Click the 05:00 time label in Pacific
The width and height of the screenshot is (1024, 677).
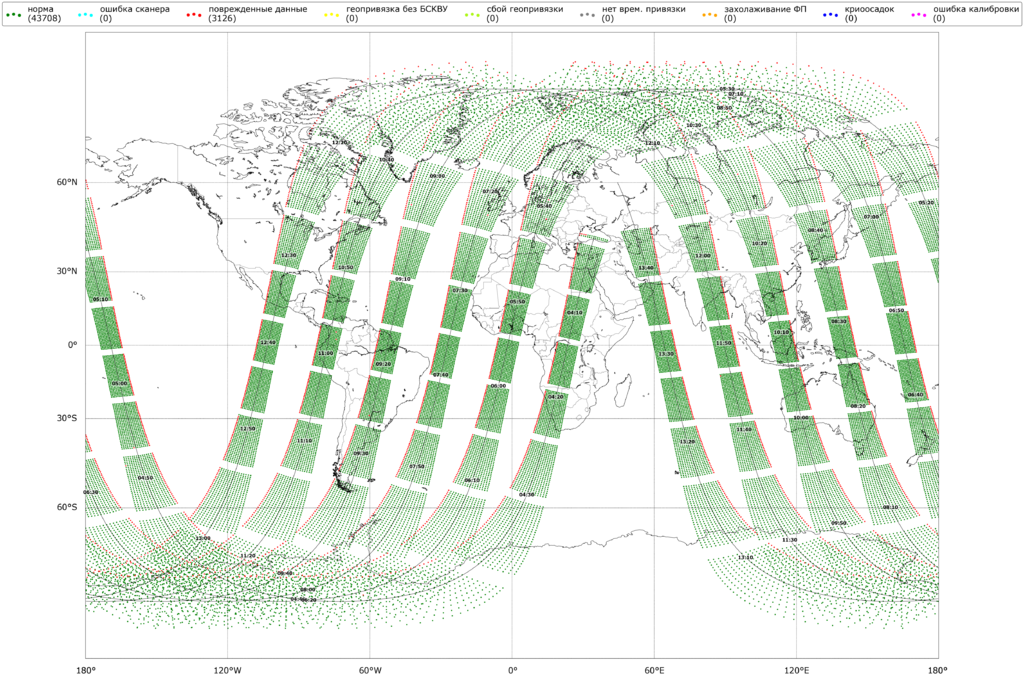[x=120, y=383]
